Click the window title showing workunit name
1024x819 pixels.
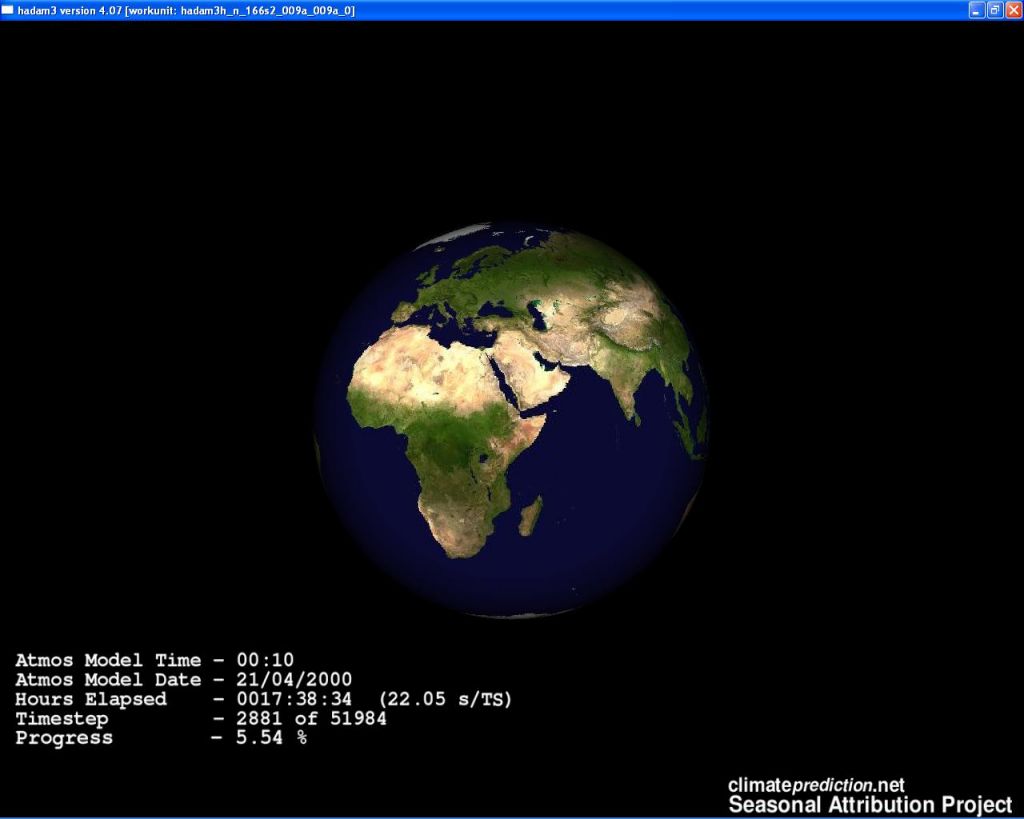tap(186, 10)
